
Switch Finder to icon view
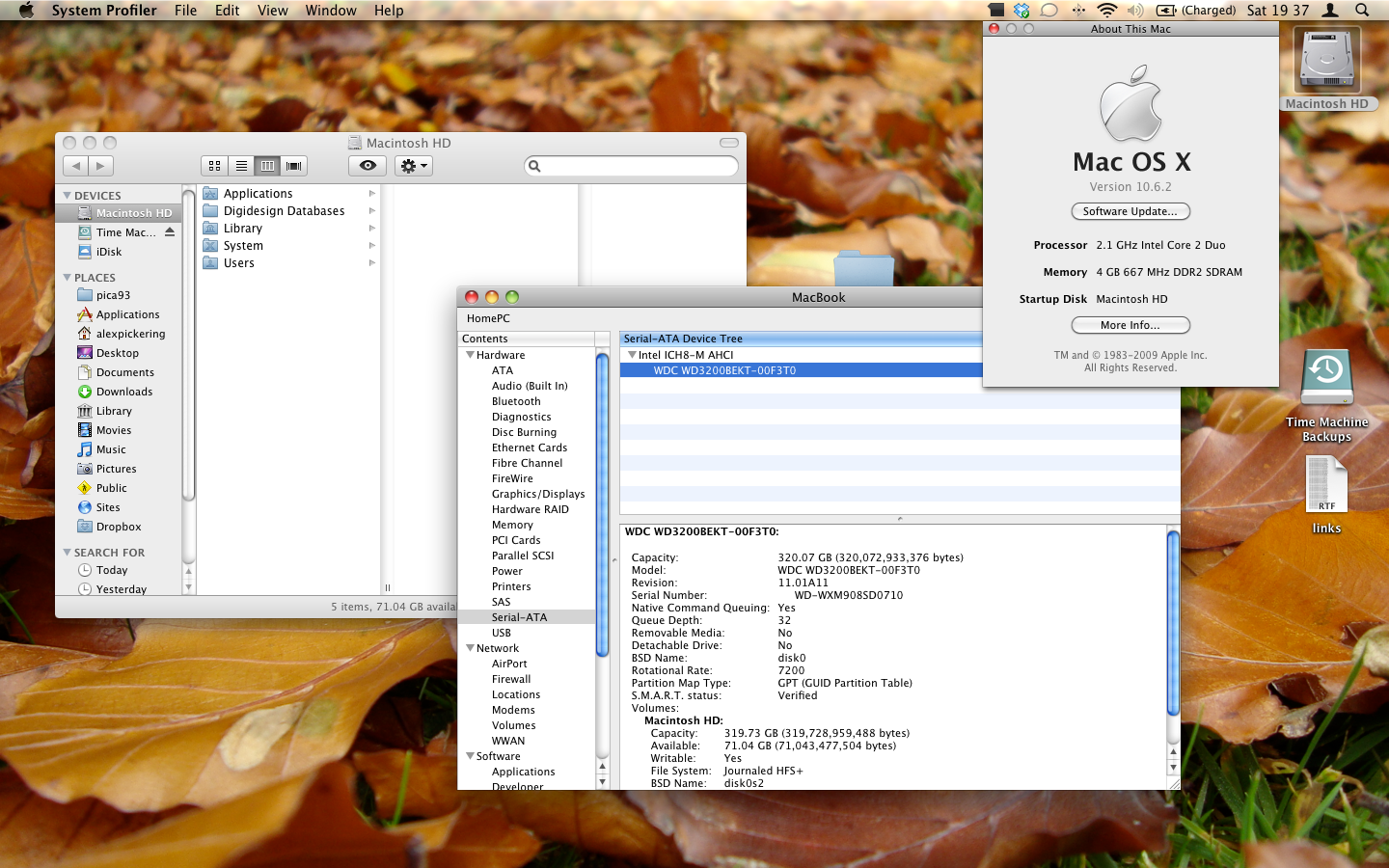tap(215, 166)
